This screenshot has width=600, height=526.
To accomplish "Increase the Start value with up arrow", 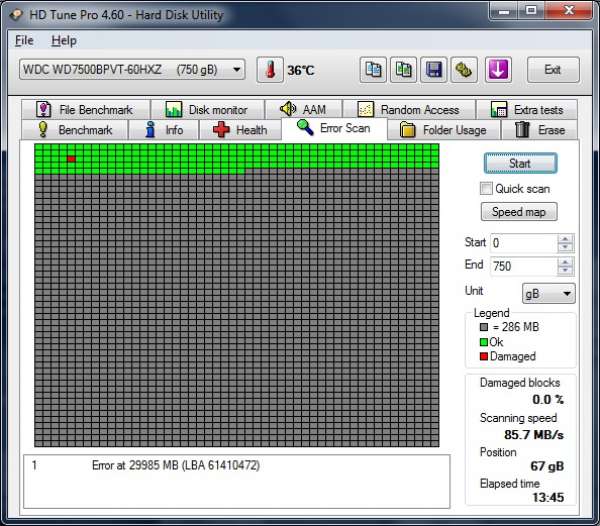I will tap(565, 239).
